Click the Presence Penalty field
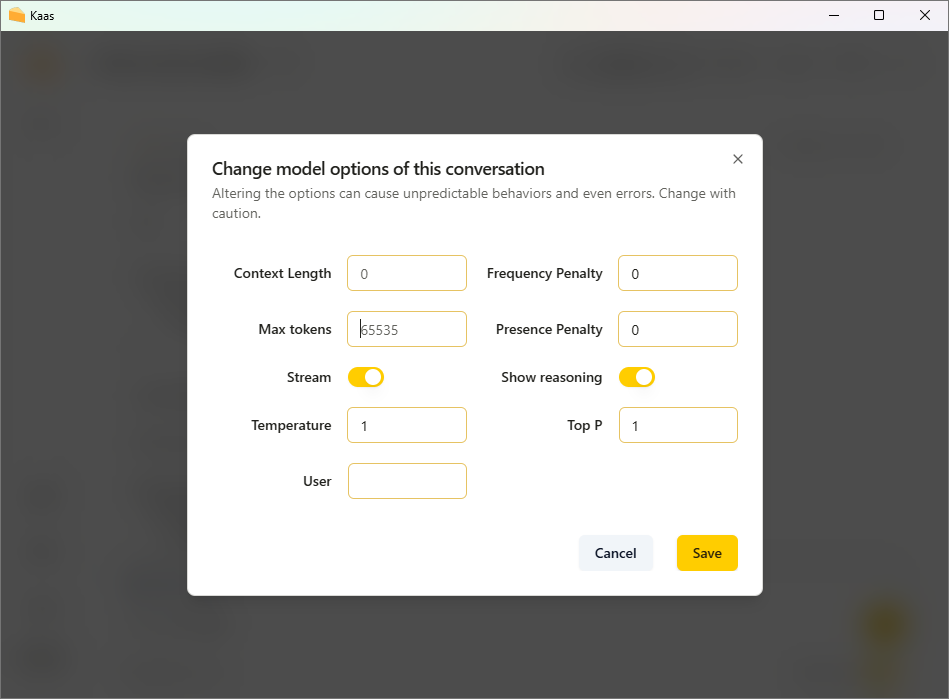The image size is (949, 699). [678, 329]
